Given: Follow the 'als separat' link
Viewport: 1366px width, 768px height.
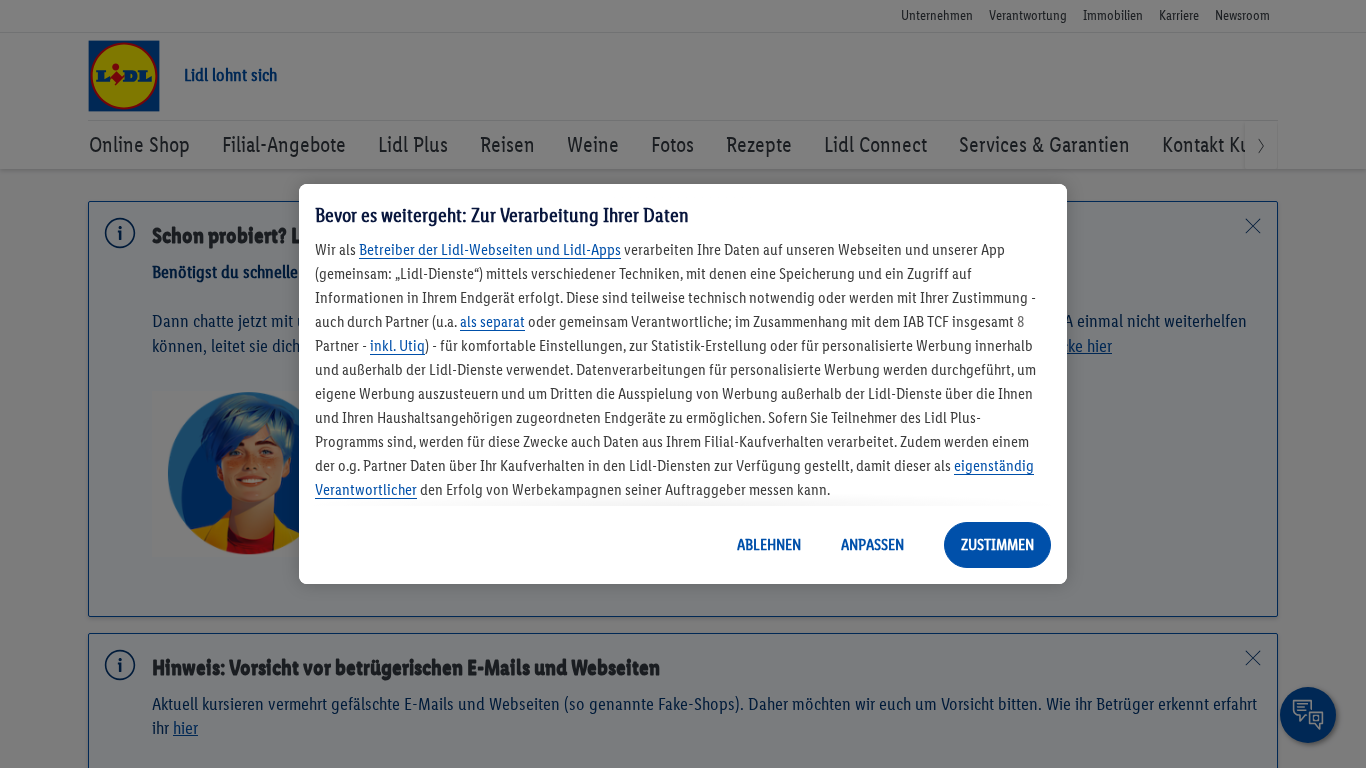Looking at the screenshot, I should 492,322.
